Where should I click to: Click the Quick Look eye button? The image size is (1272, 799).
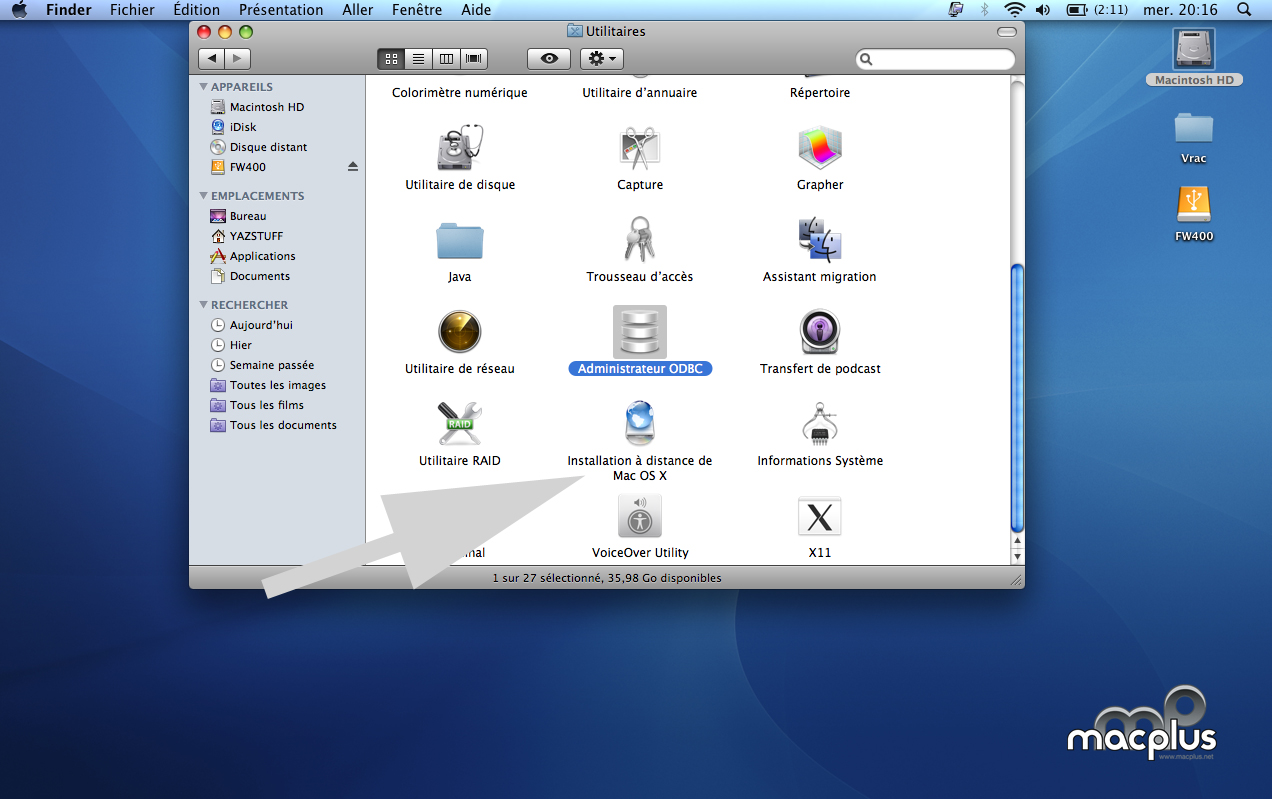549,59
